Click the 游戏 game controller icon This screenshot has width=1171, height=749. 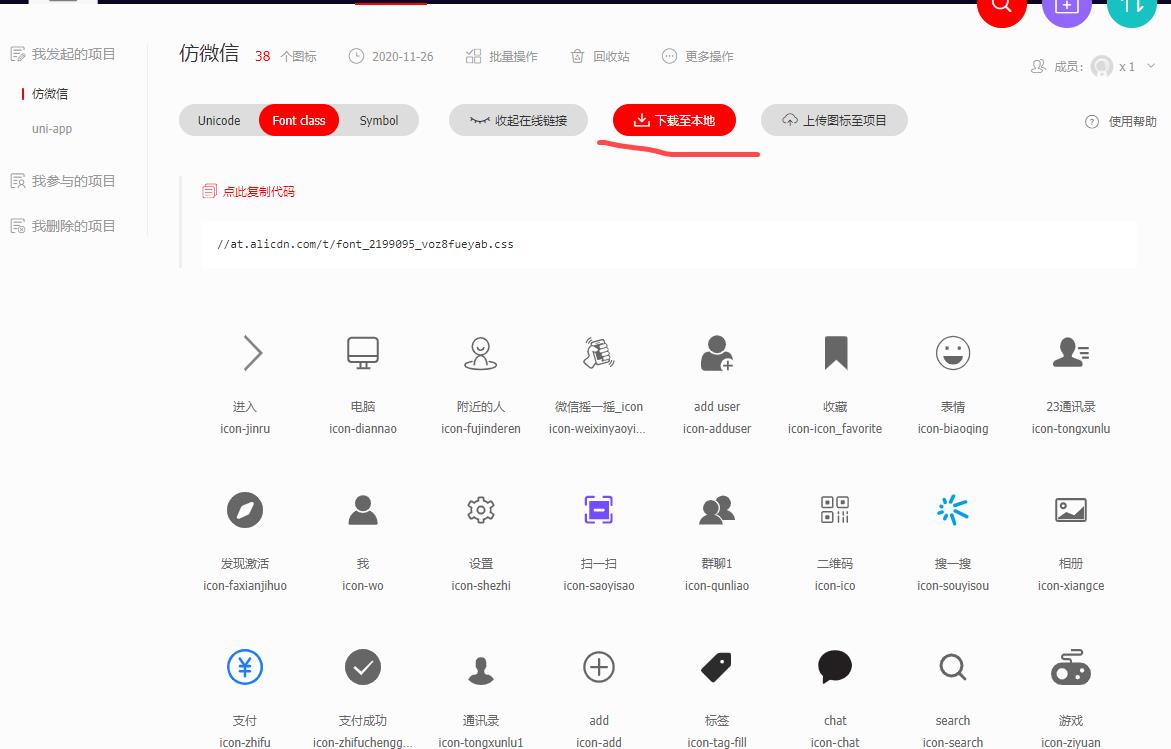pyautogui.click(x=1070, y=667)
